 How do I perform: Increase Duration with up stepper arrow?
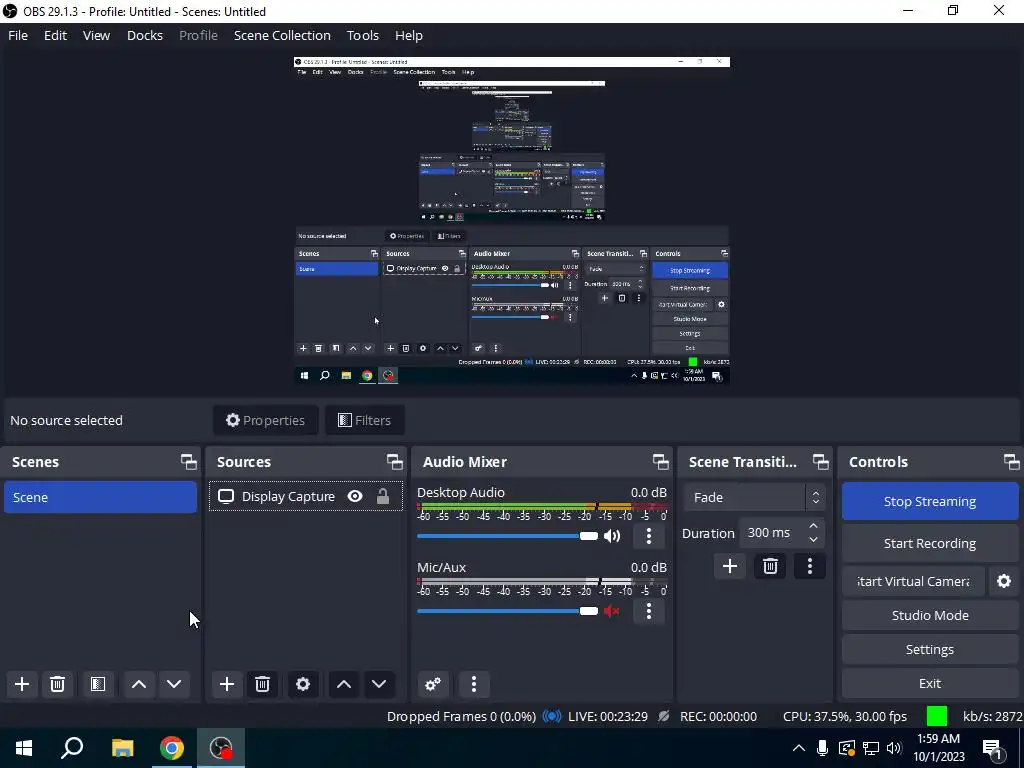(813, 526)
